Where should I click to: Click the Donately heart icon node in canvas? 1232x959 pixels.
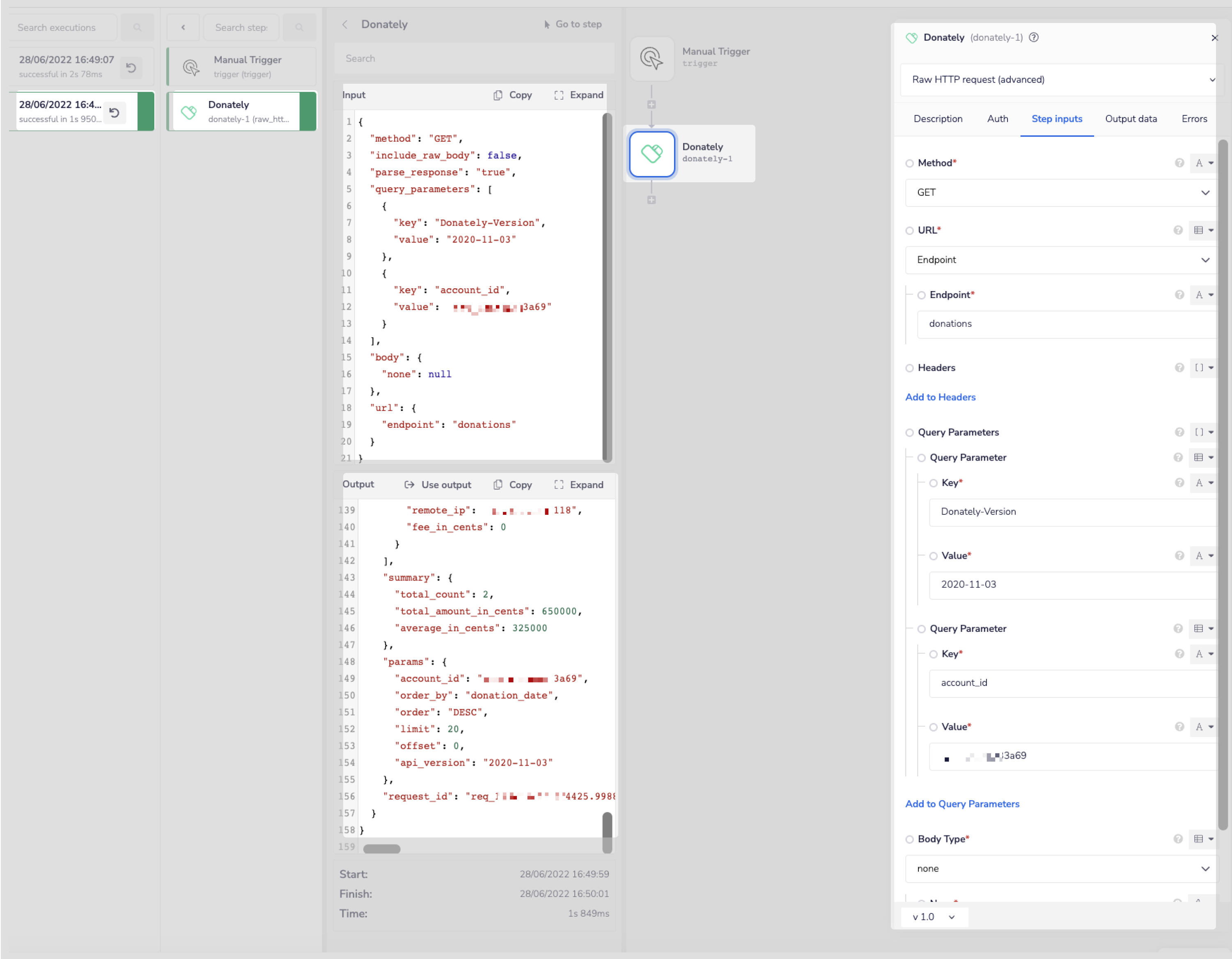(652, 154)
